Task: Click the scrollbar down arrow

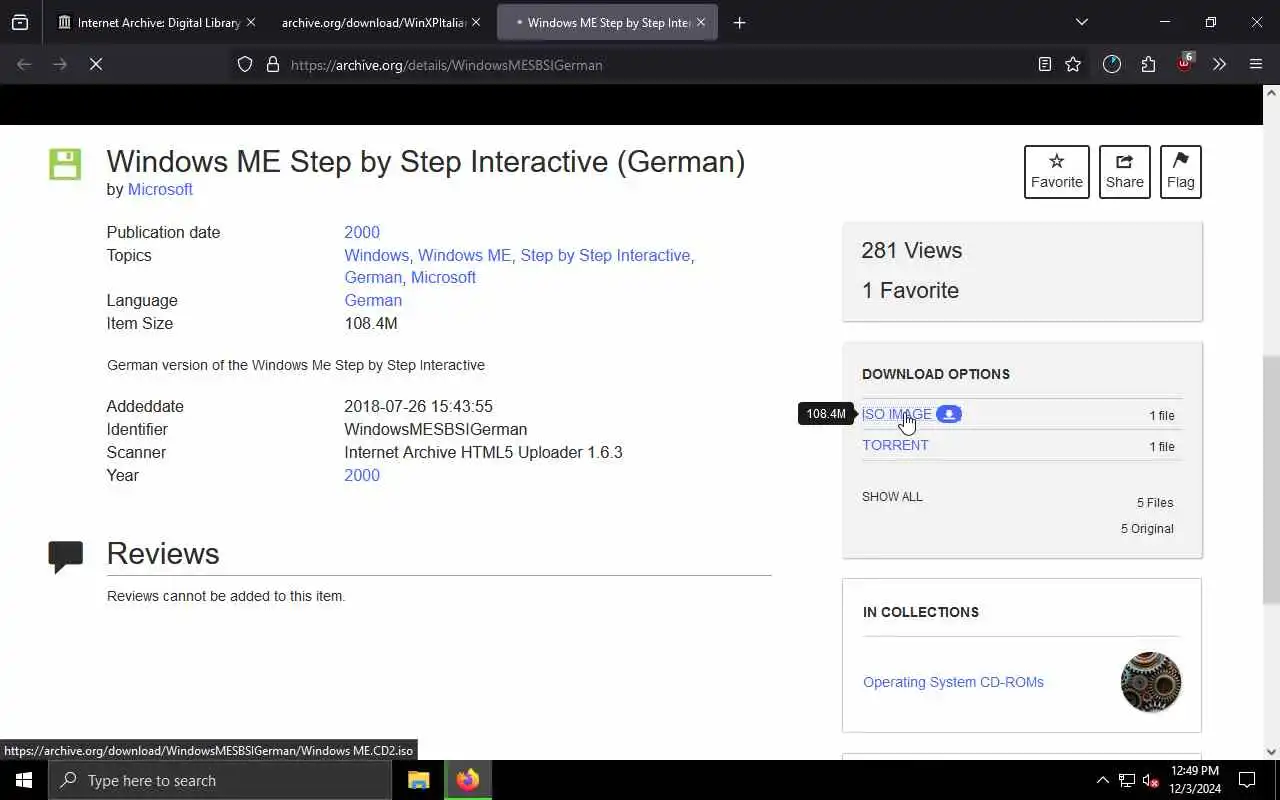Action: pos(1271,752)
